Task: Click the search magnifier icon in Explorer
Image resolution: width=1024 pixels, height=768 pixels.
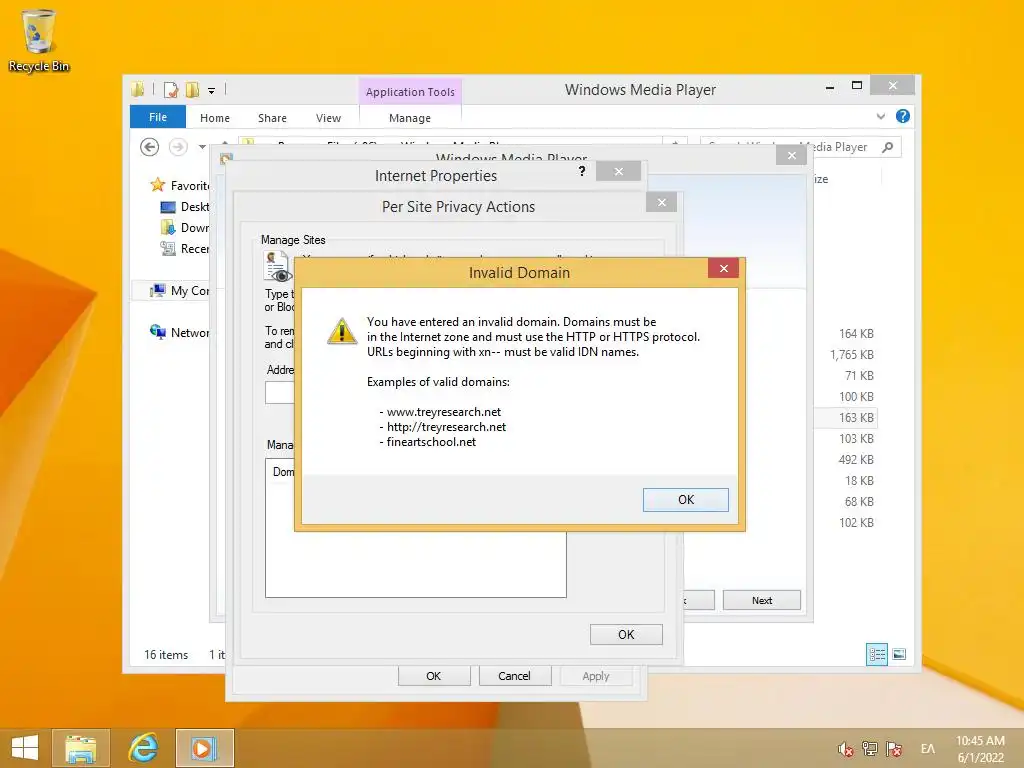Action: [888, 147]
